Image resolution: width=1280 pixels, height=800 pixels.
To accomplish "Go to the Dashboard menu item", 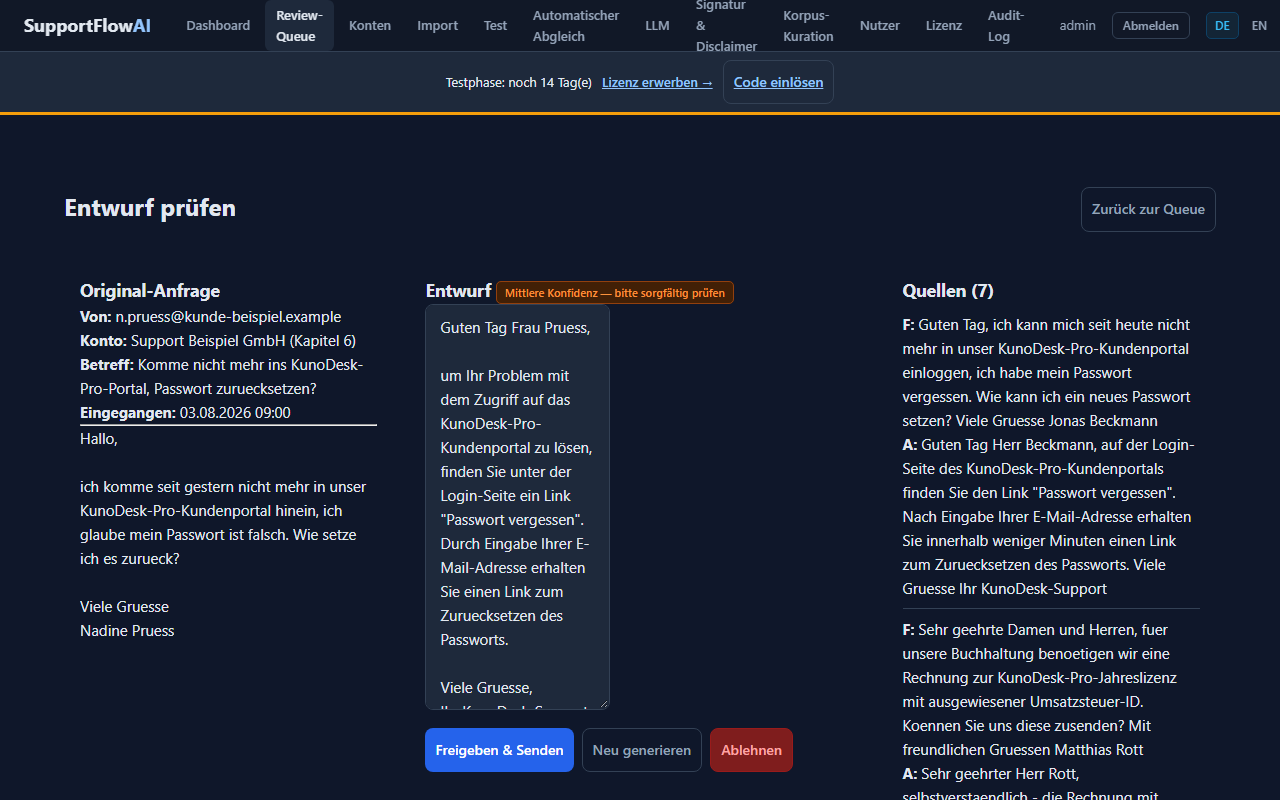I will (x=218, y=26).
